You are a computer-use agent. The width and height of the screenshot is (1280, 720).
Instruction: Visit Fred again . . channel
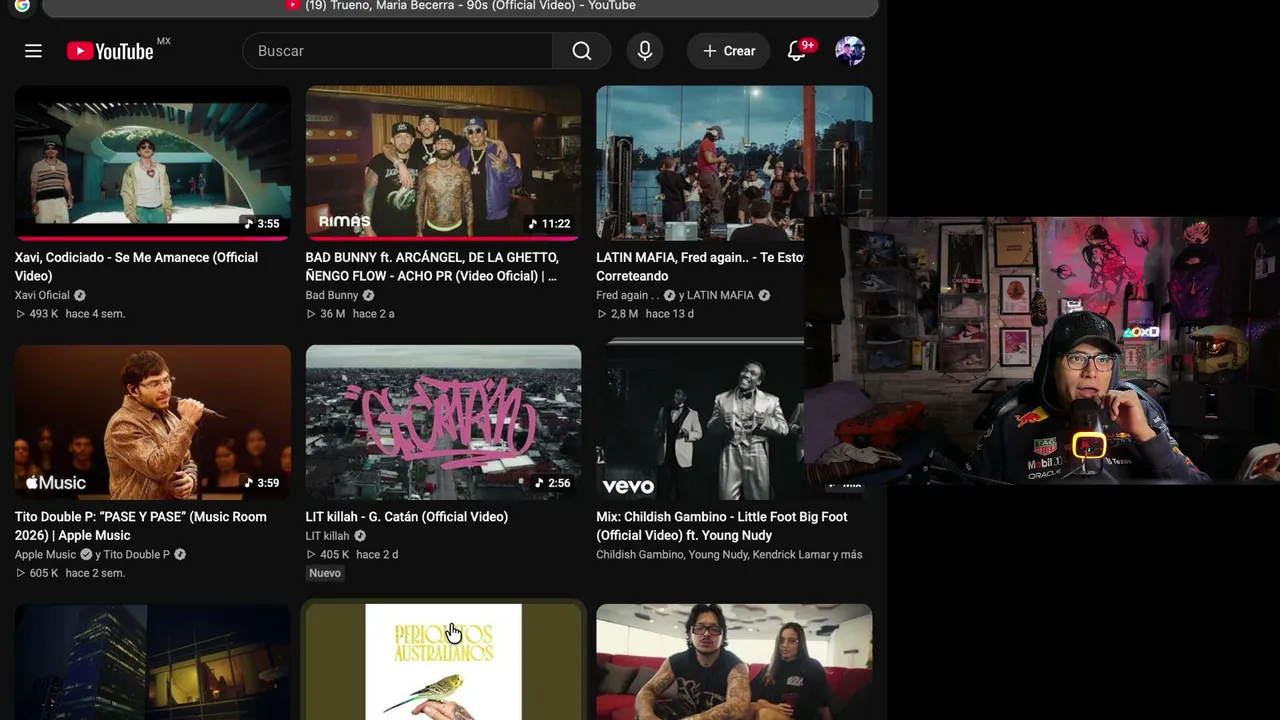coord(628,295)
